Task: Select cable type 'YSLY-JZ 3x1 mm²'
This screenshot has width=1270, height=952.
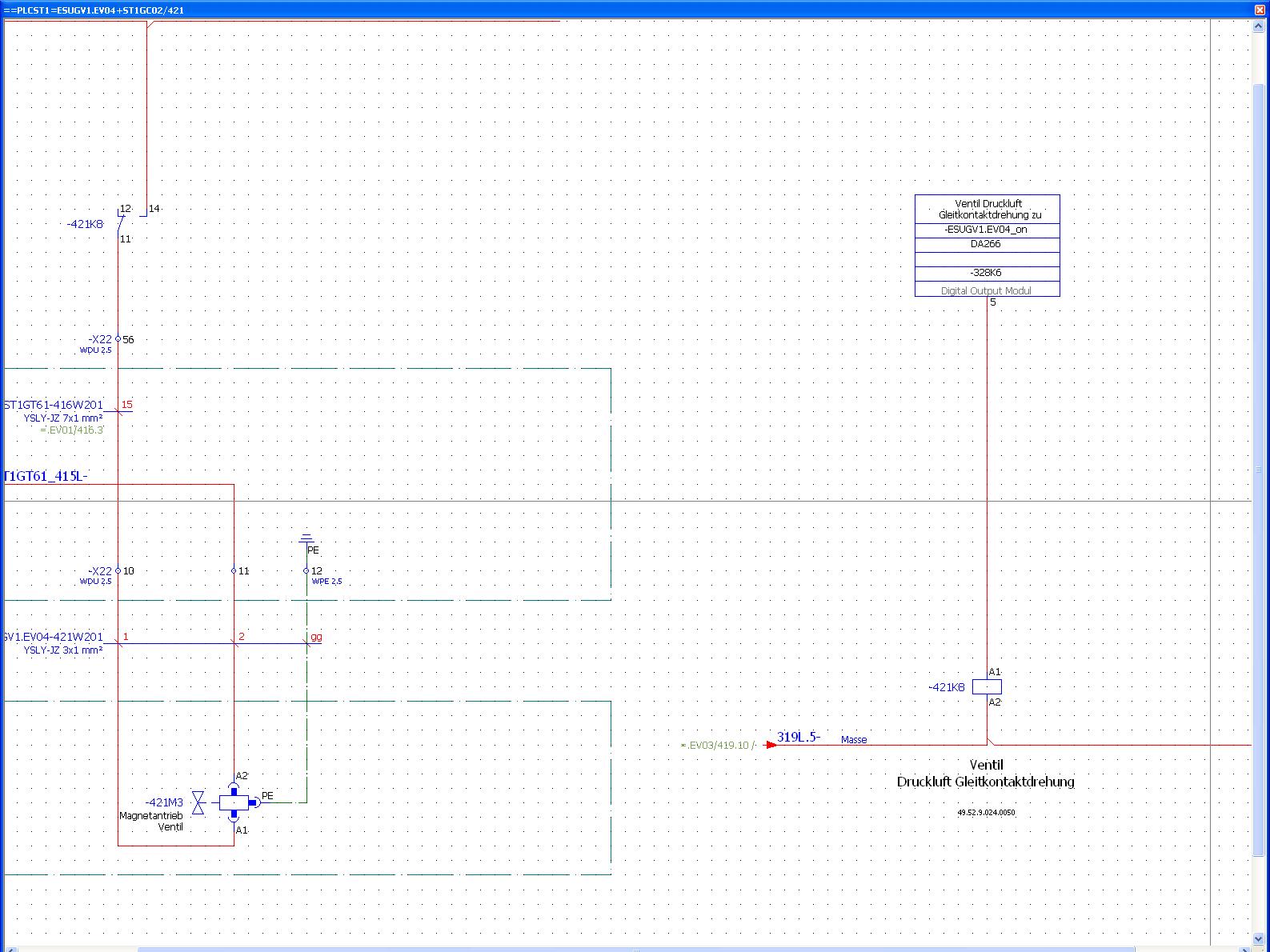Action: (x=63, y=650)
